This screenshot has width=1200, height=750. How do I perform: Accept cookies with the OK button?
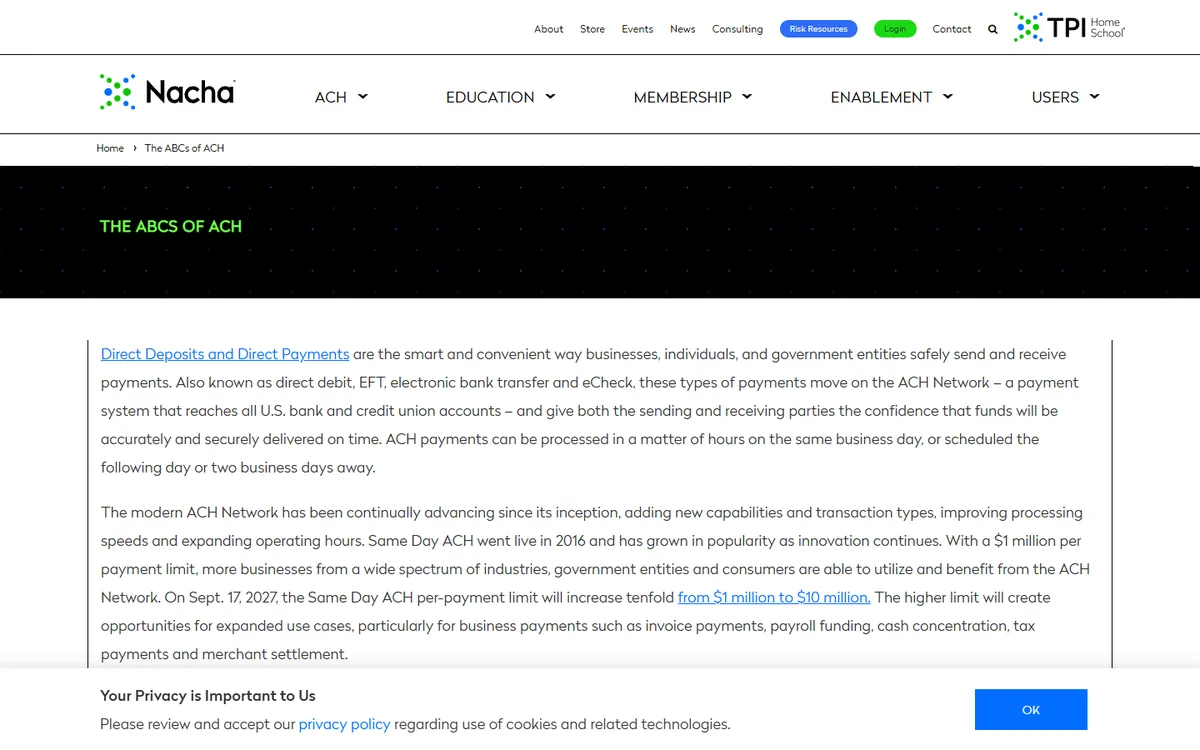point(1031,710)
